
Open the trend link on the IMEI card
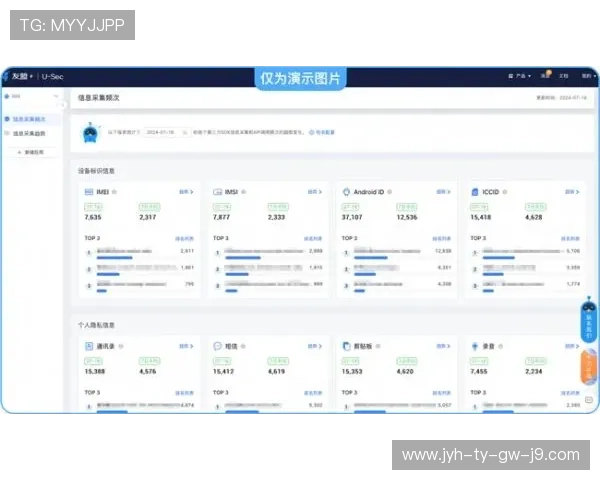coord(186,192)
